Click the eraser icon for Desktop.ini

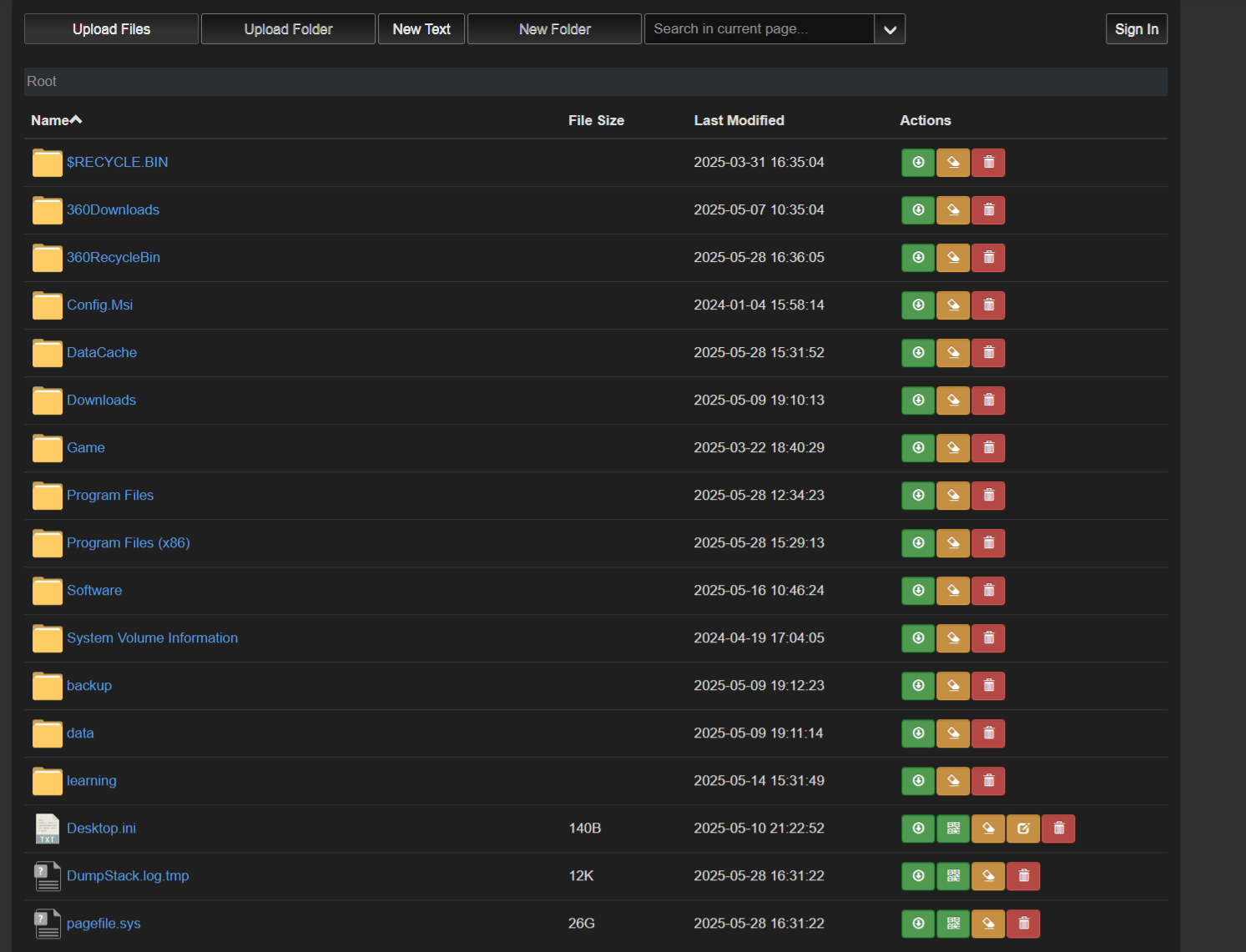(x=988, y=829)
